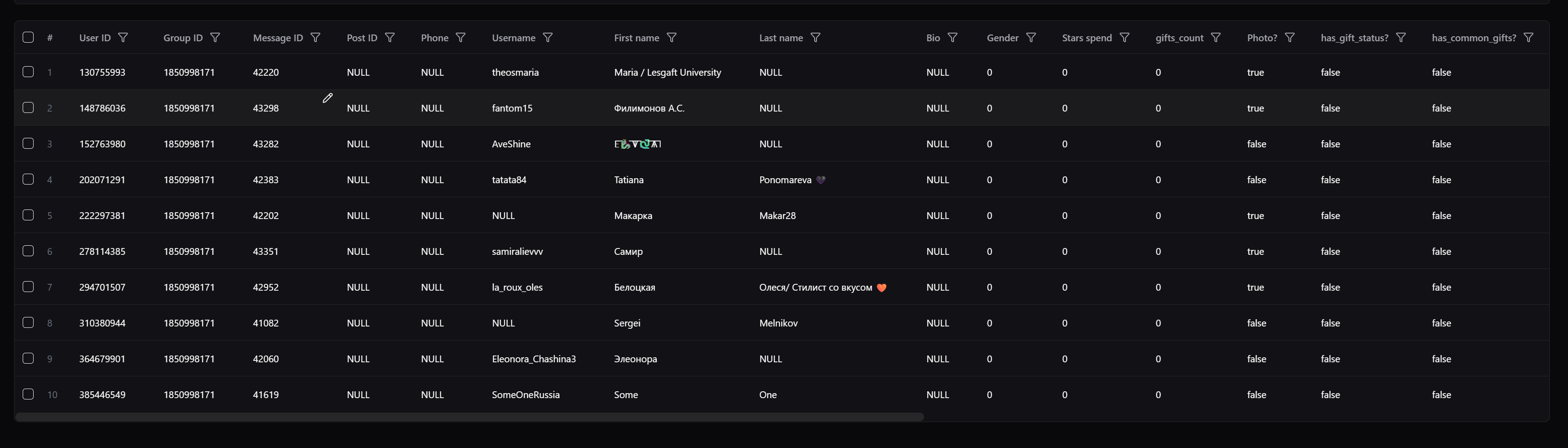Check the row for user theosmaria

click(x=28, y=72)
